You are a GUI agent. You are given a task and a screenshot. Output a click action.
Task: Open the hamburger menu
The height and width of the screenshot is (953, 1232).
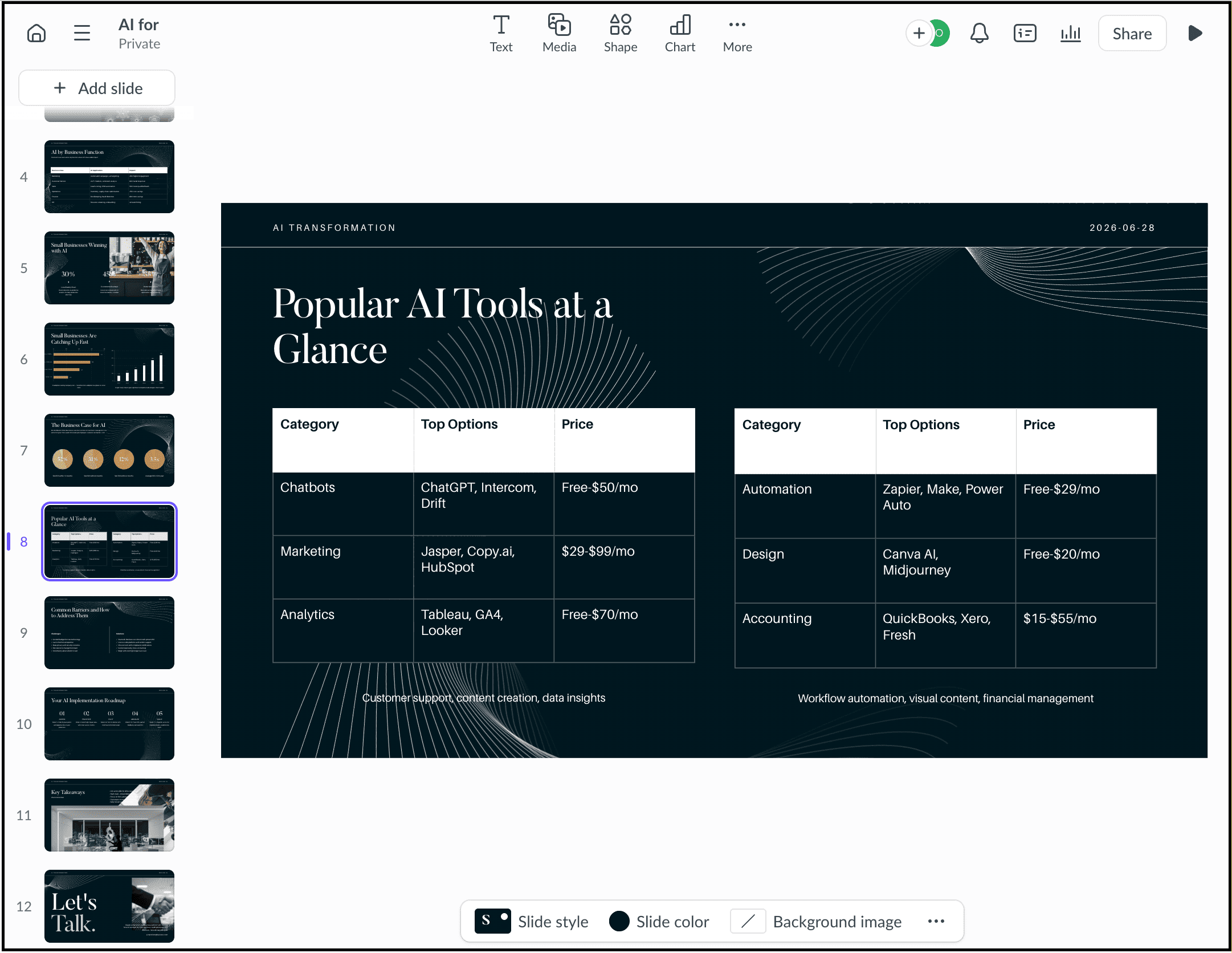82,33
